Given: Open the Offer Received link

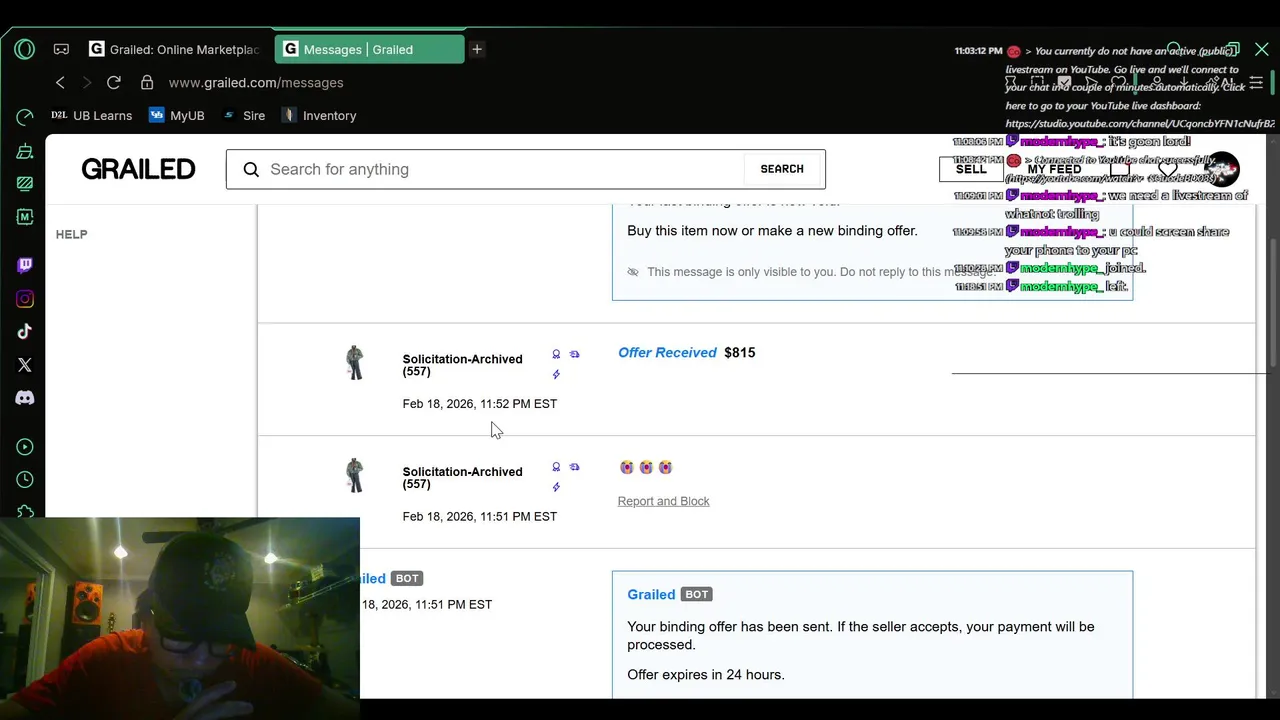Looking at the screenshot, I should (x=667, y=352).
